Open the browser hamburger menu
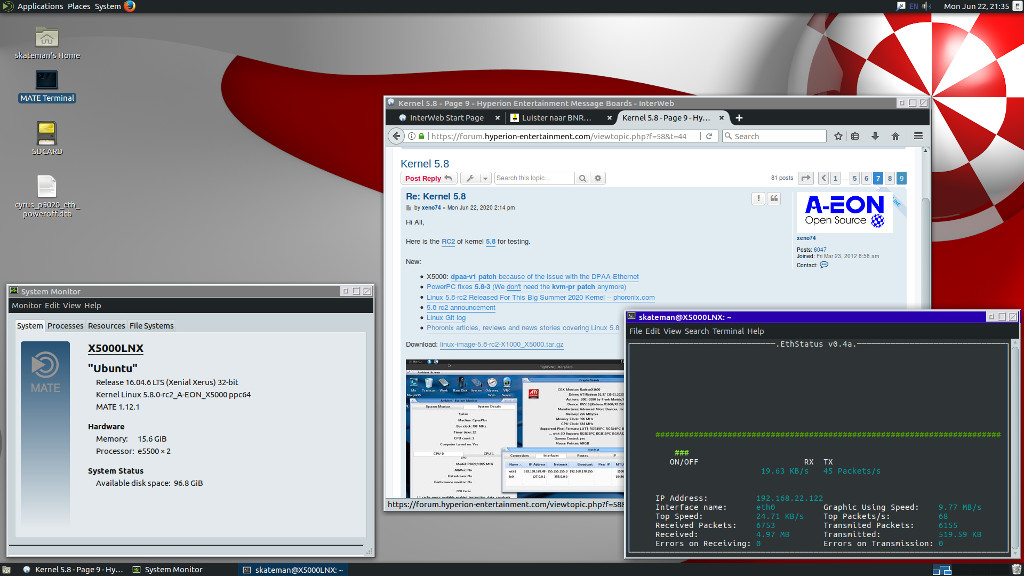The width and height of the screenshot is (1024, 576). [918, 136]
